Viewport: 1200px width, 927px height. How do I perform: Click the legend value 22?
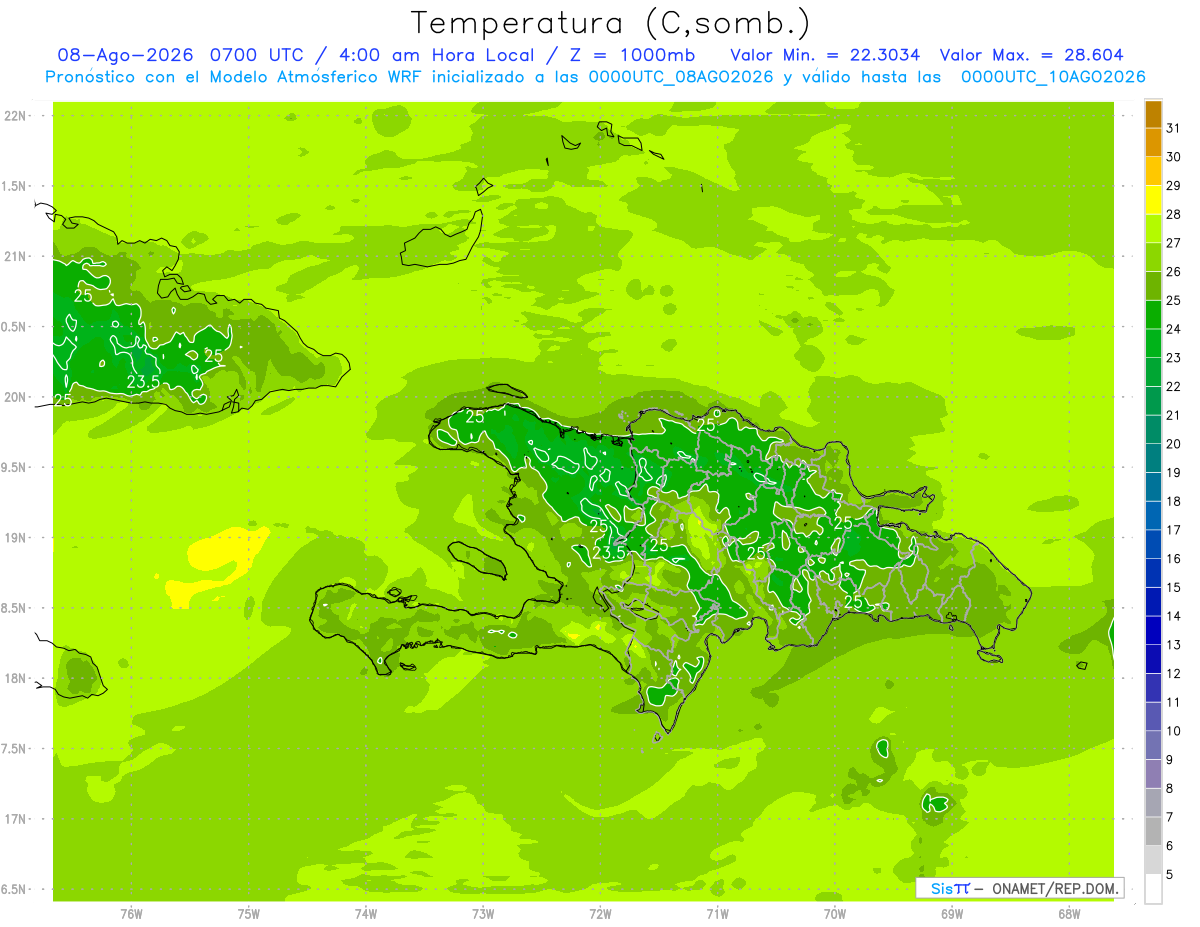pyautogui.click(x=1174, y=386)
